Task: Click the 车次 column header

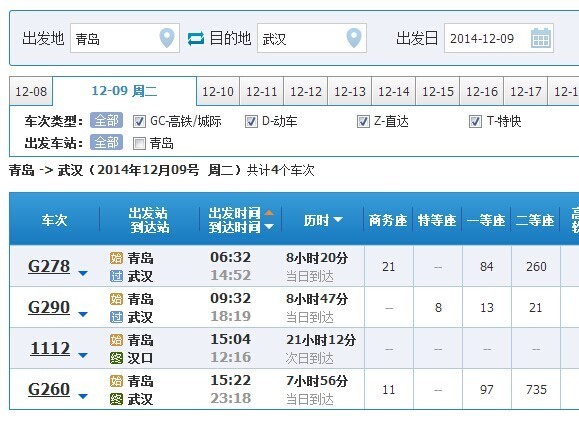Action: coord(54,220)
